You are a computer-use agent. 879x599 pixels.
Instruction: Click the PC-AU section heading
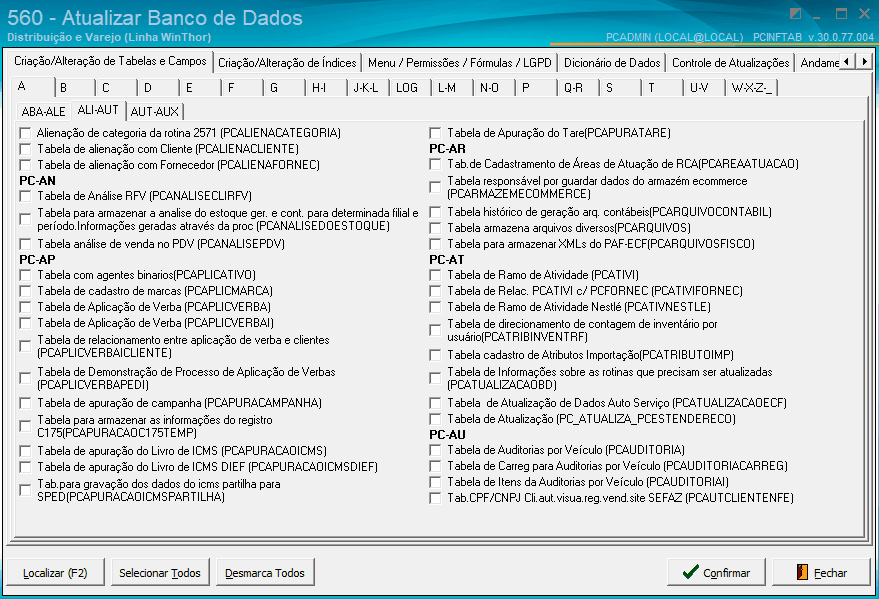click(x=447, y=434)
